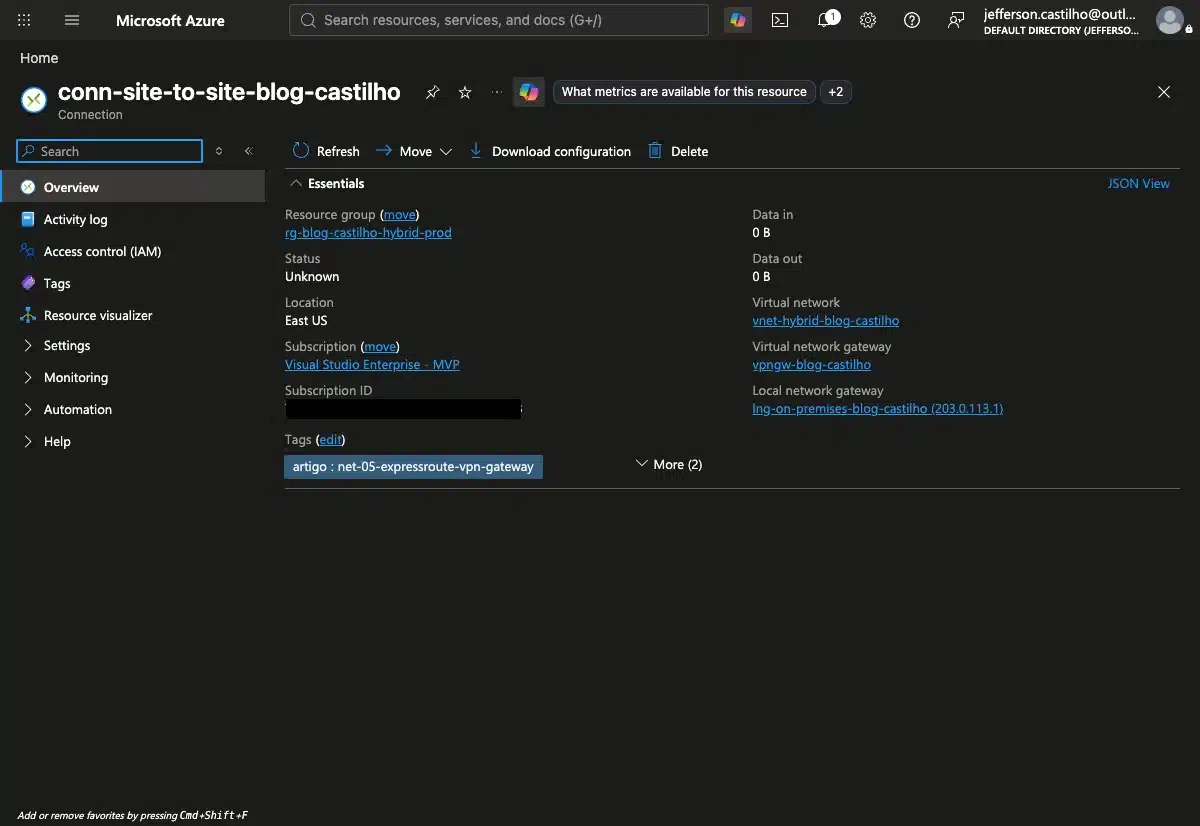
Task: Open vpngw-blog-castilho gateway link
Action: pos(811,364)
